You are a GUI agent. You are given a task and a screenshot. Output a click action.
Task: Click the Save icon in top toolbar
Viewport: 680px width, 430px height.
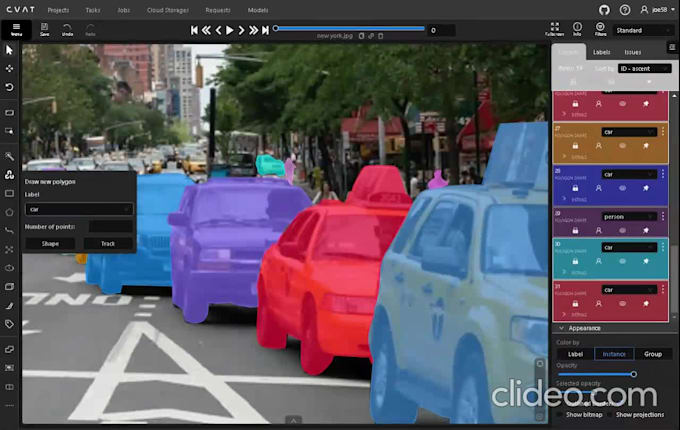click(x=44, y=29)
